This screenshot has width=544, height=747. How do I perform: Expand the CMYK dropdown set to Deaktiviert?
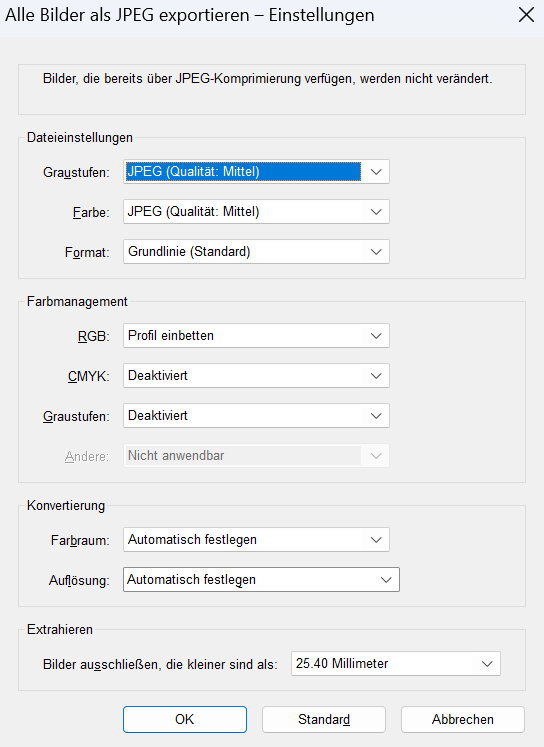pyautogui.click(x=256, y=375)
